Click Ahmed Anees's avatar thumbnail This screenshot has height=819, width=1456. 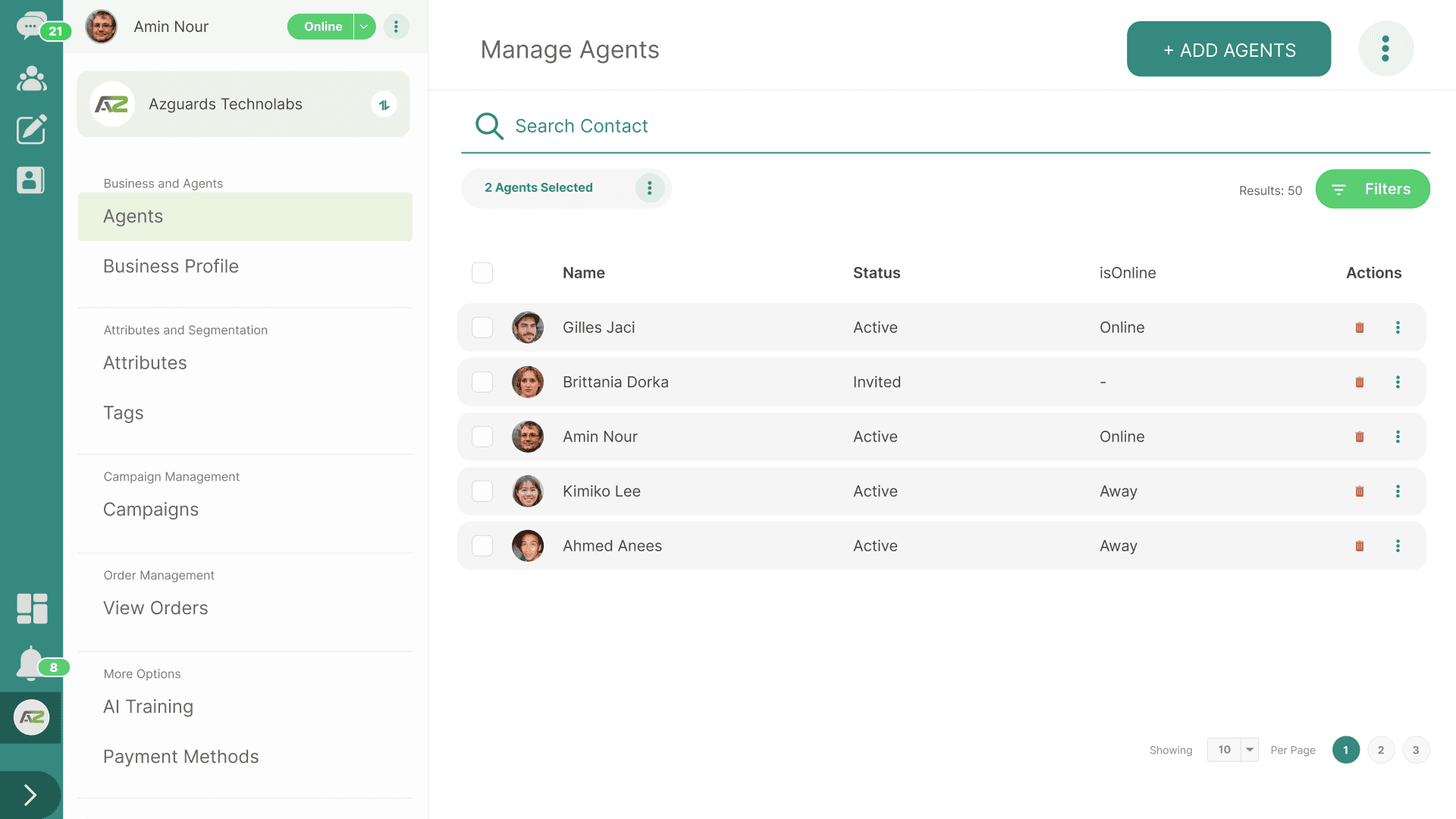click(528, 546)
